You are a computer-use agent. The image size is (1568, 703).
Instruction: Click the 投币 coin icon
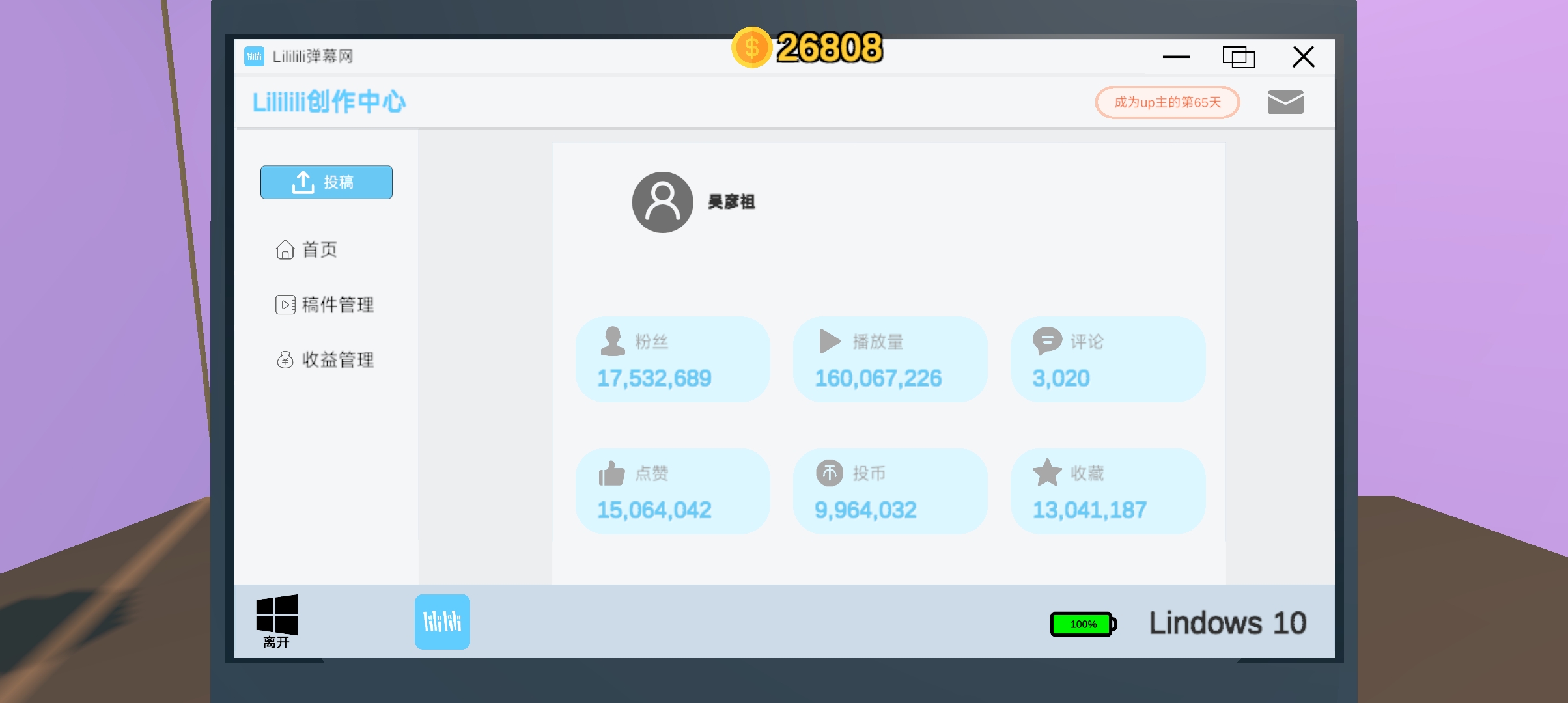tap(830, 473)
